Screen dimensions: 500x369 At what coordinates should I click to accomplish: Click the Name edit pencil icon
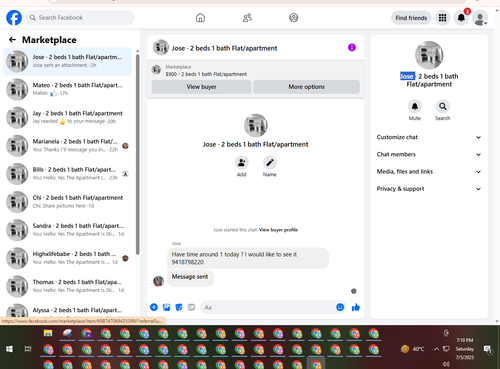pyautogui.click(x=270, y=163)
